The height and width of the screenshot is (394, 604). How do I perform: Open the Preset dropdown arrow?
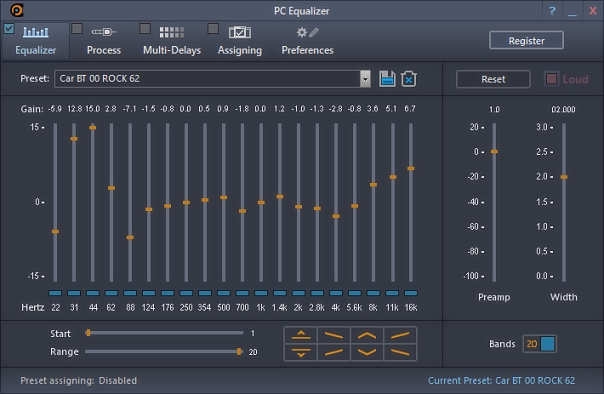click(x=365, y=79)
